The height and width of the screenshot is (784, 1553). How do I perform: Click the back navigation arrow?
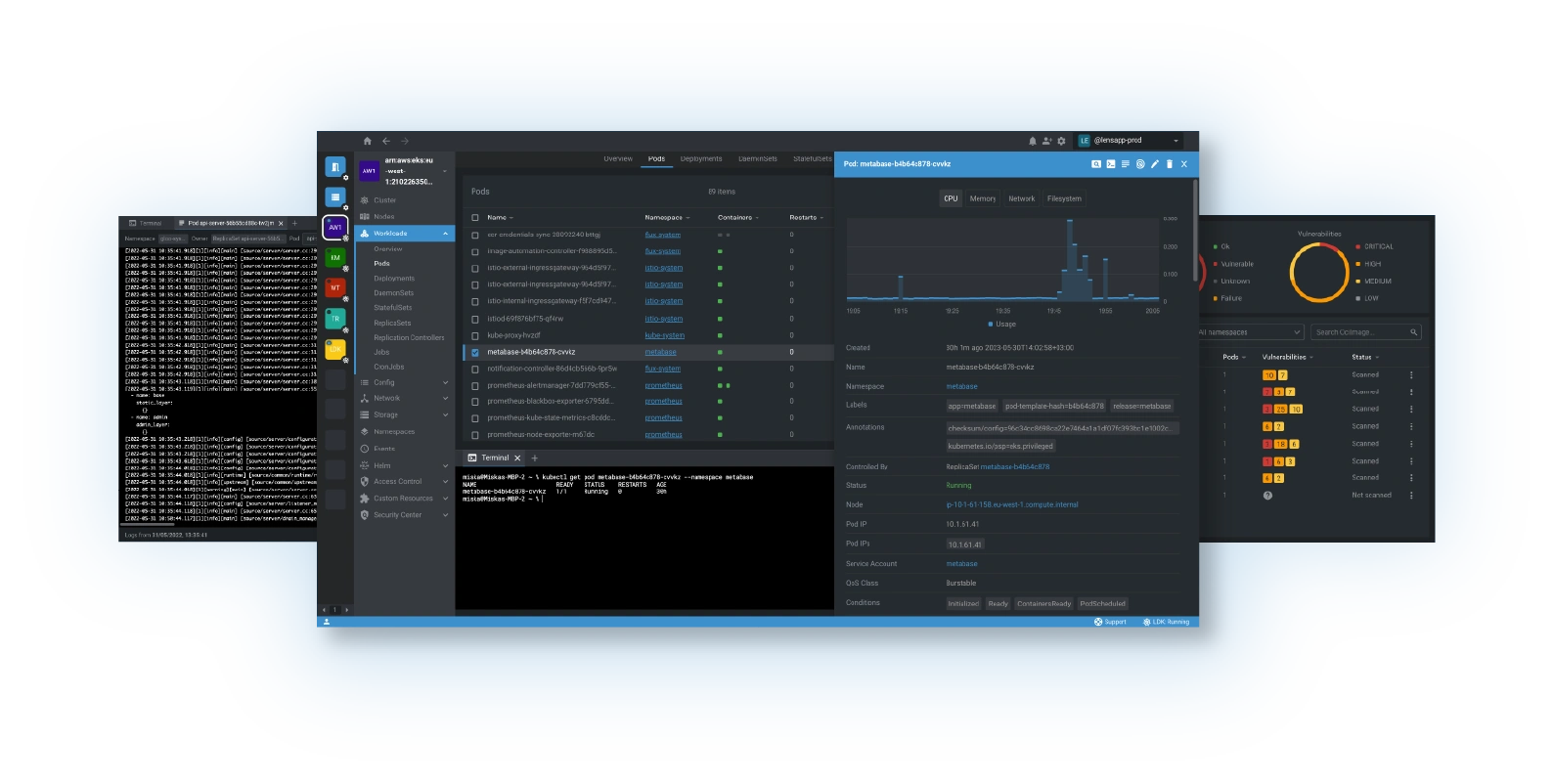point(386,141)
